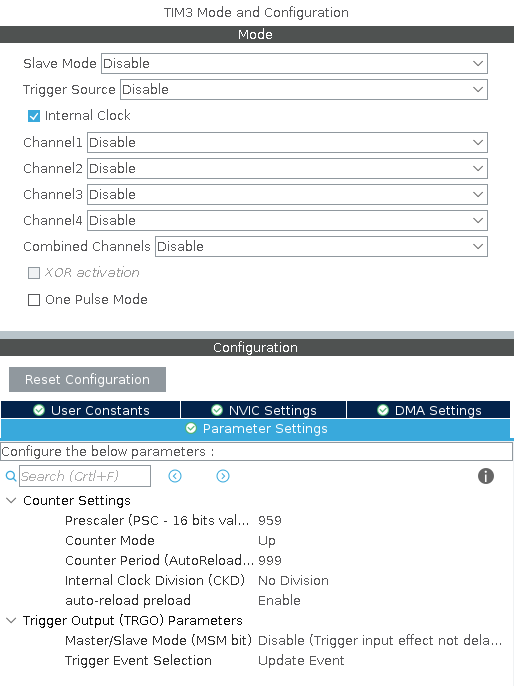
Task: Open the Channel2 dropdown
Action: tap(287, 168)
